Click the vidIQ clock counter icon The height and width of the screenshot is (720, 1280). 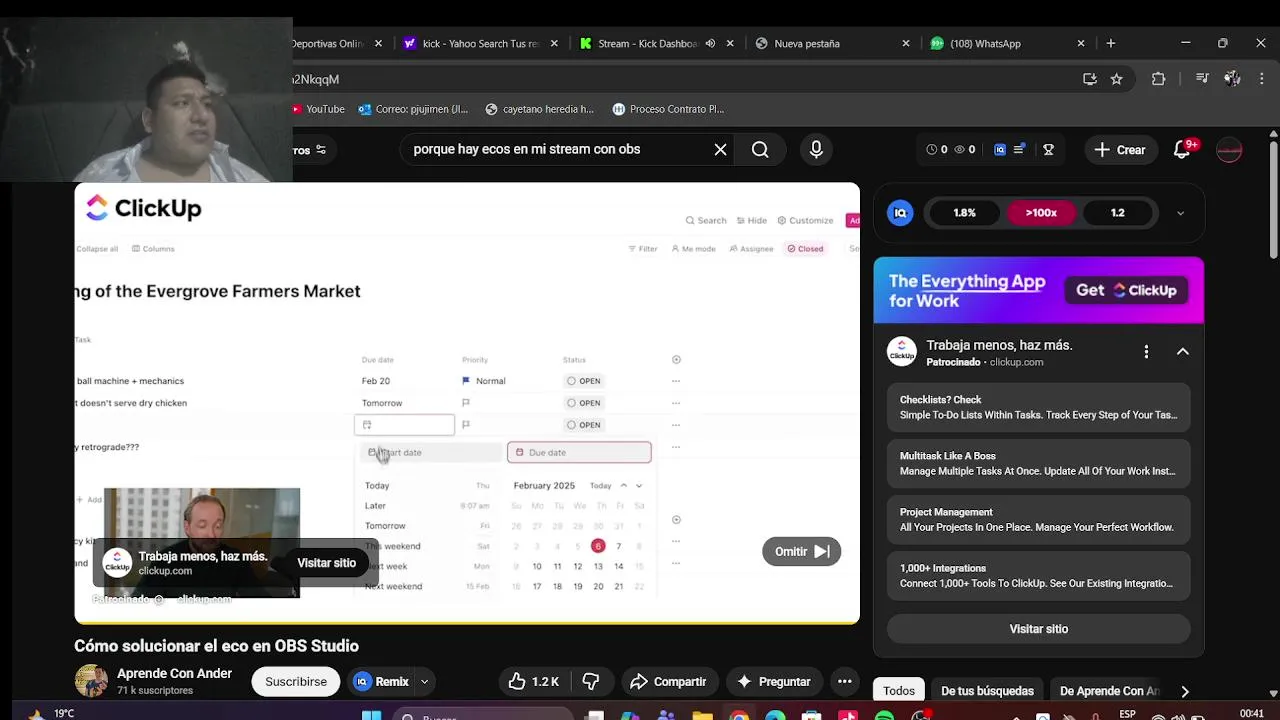(932, 149)
